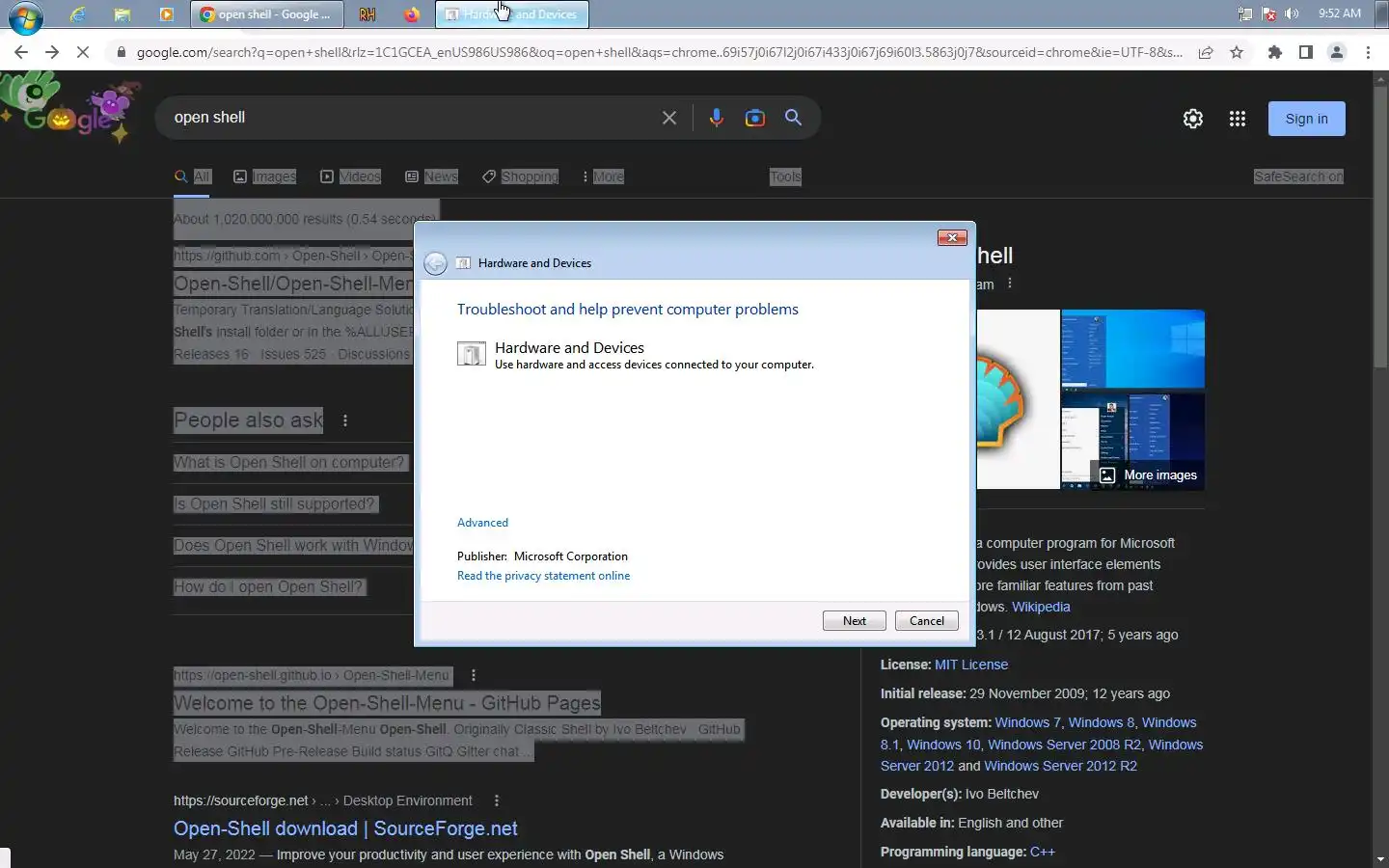This screenshot has height=868, width=1389.
Task: Switch to News results tab
Action: point(432,176)
